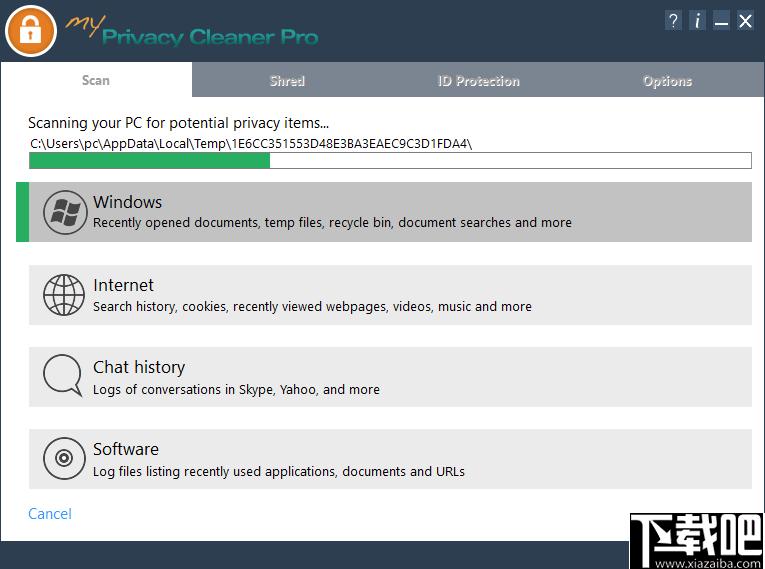Screen dimensions: 765x569
Task: Click the Chat history speech bubble icon
Action: [63, 377]
